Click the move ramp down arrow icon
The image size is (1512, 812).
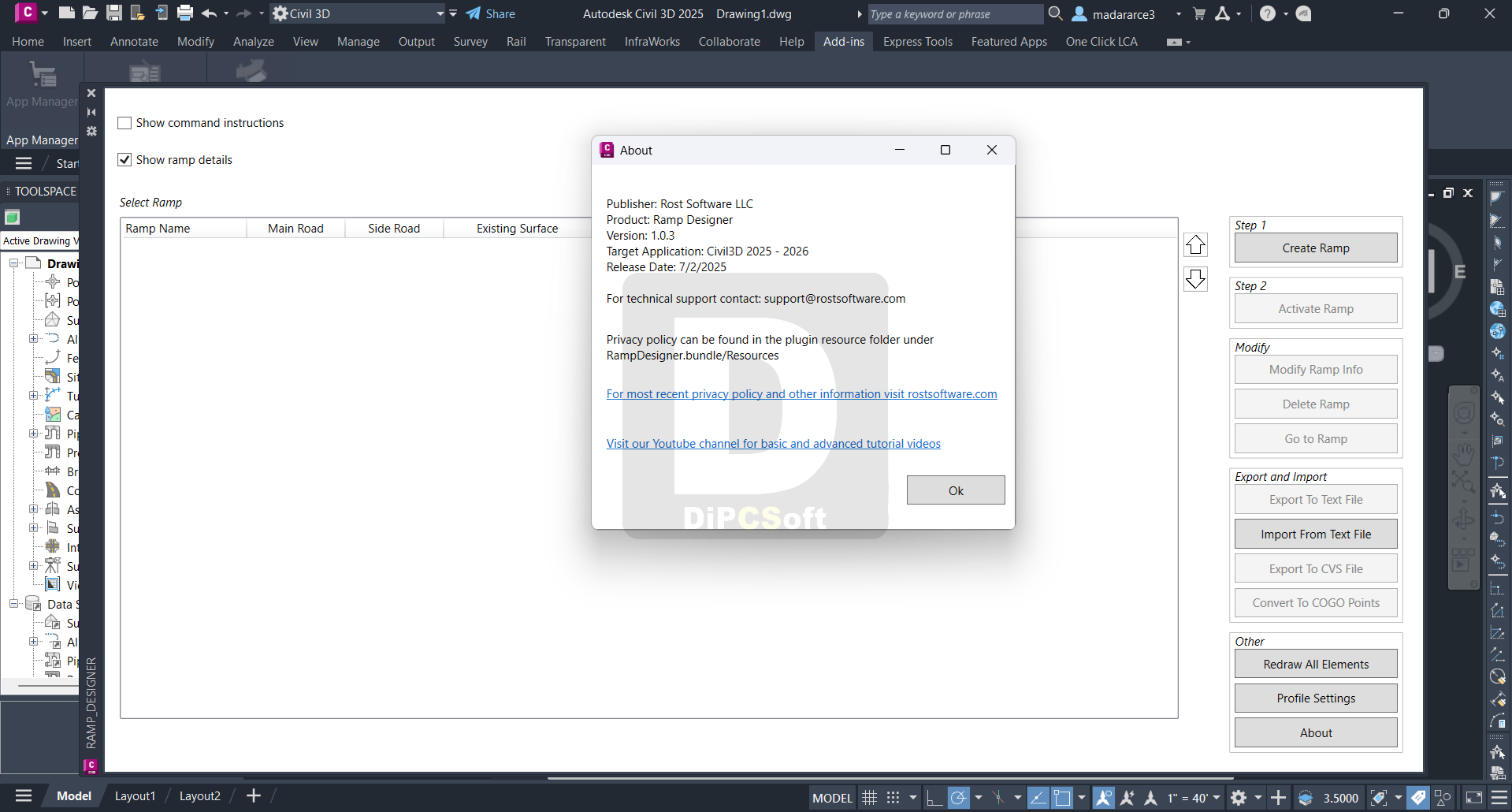[x=1195, y=278]
